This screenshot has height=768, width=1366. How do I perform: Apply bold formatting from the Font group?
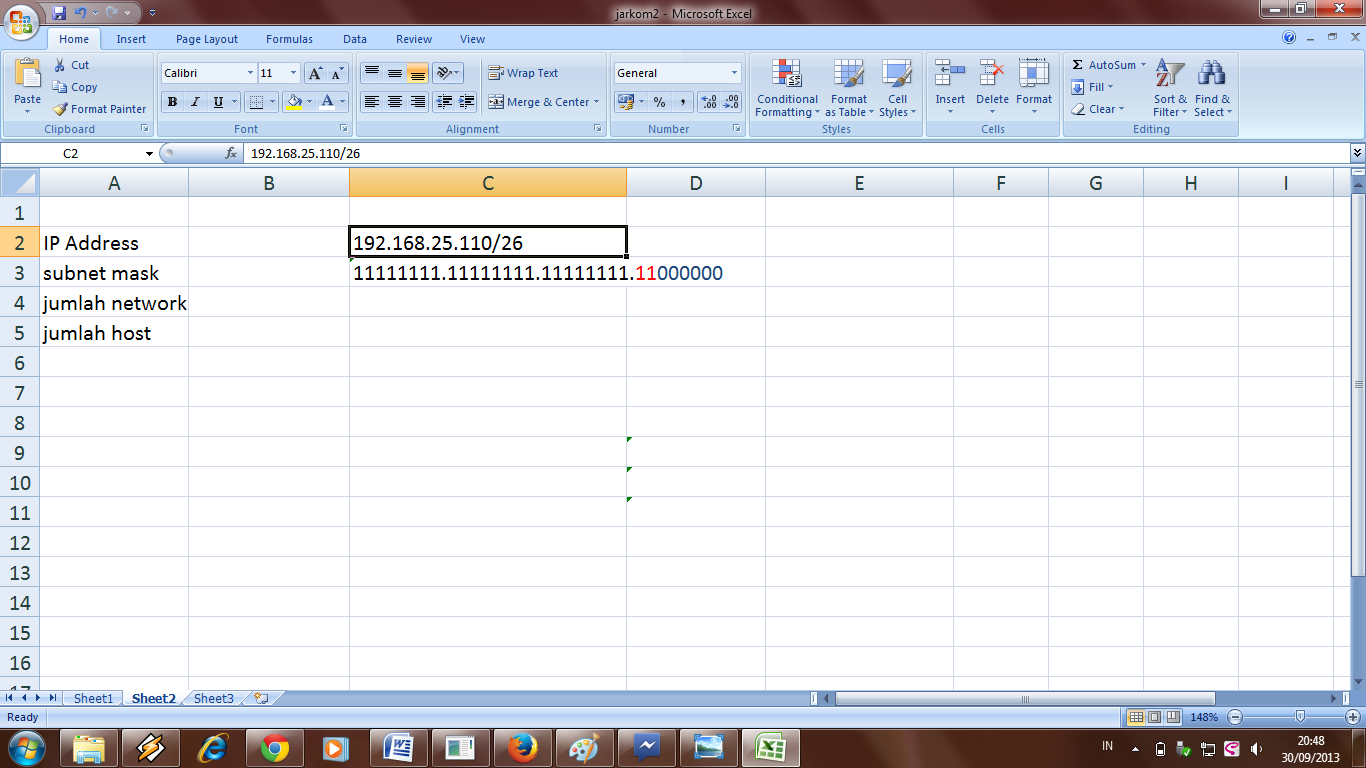[171, 102]
